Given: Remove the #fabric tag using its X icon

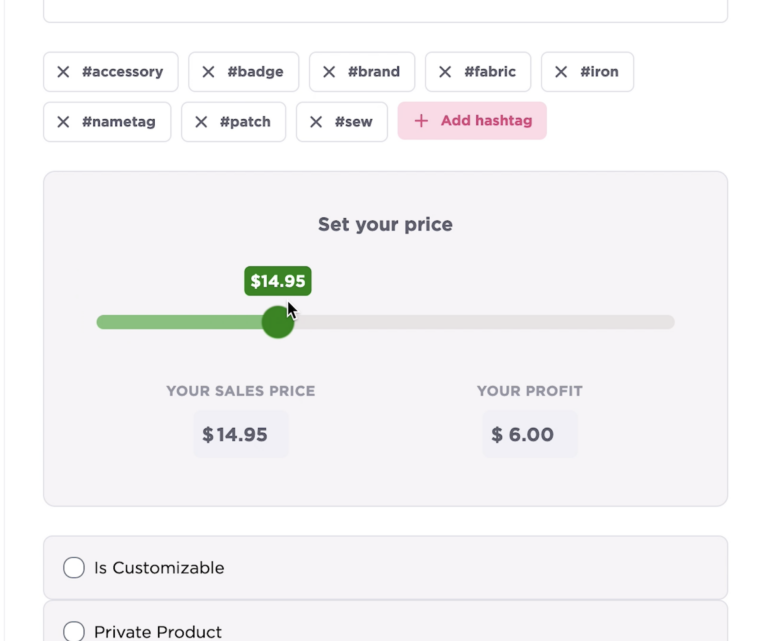Looking at the screenshot, I should tap(445, 72).
